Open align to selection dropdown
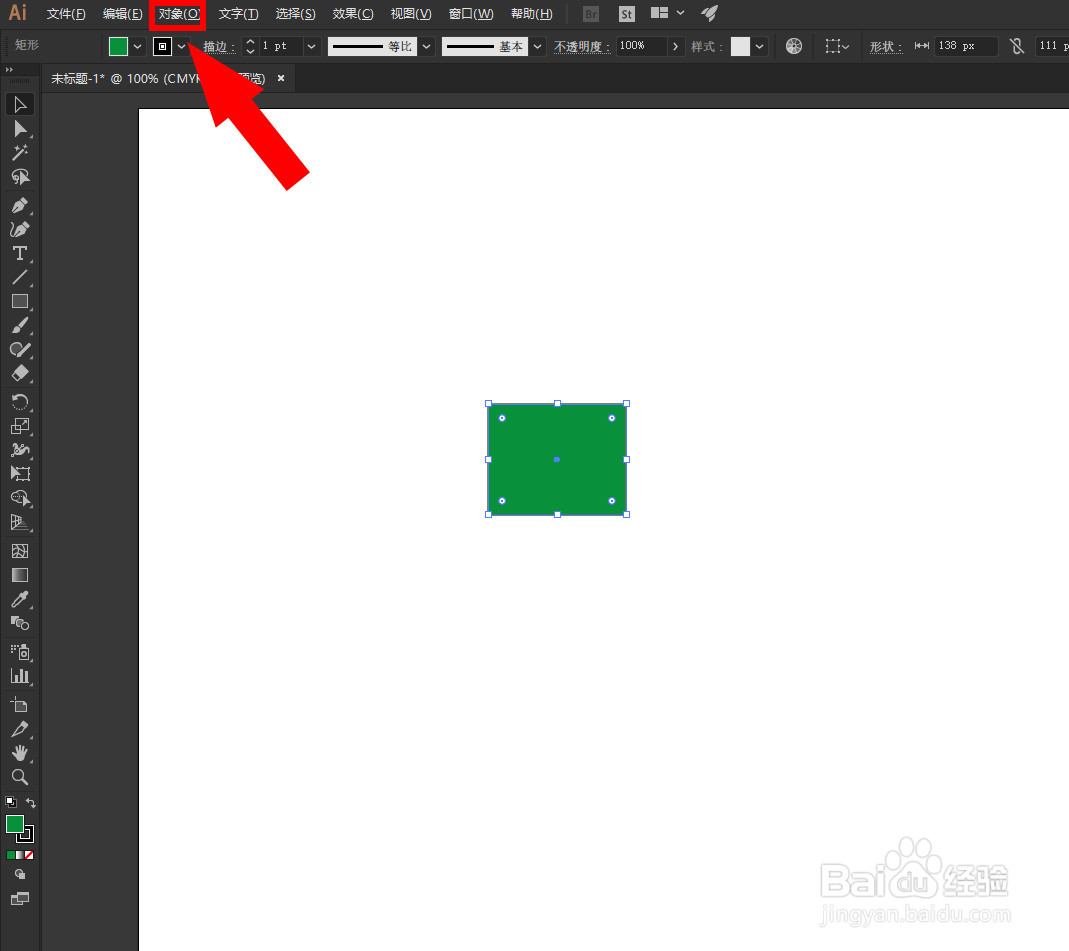1069x951 pixels. pyautogui.click(x=837, y=46)
